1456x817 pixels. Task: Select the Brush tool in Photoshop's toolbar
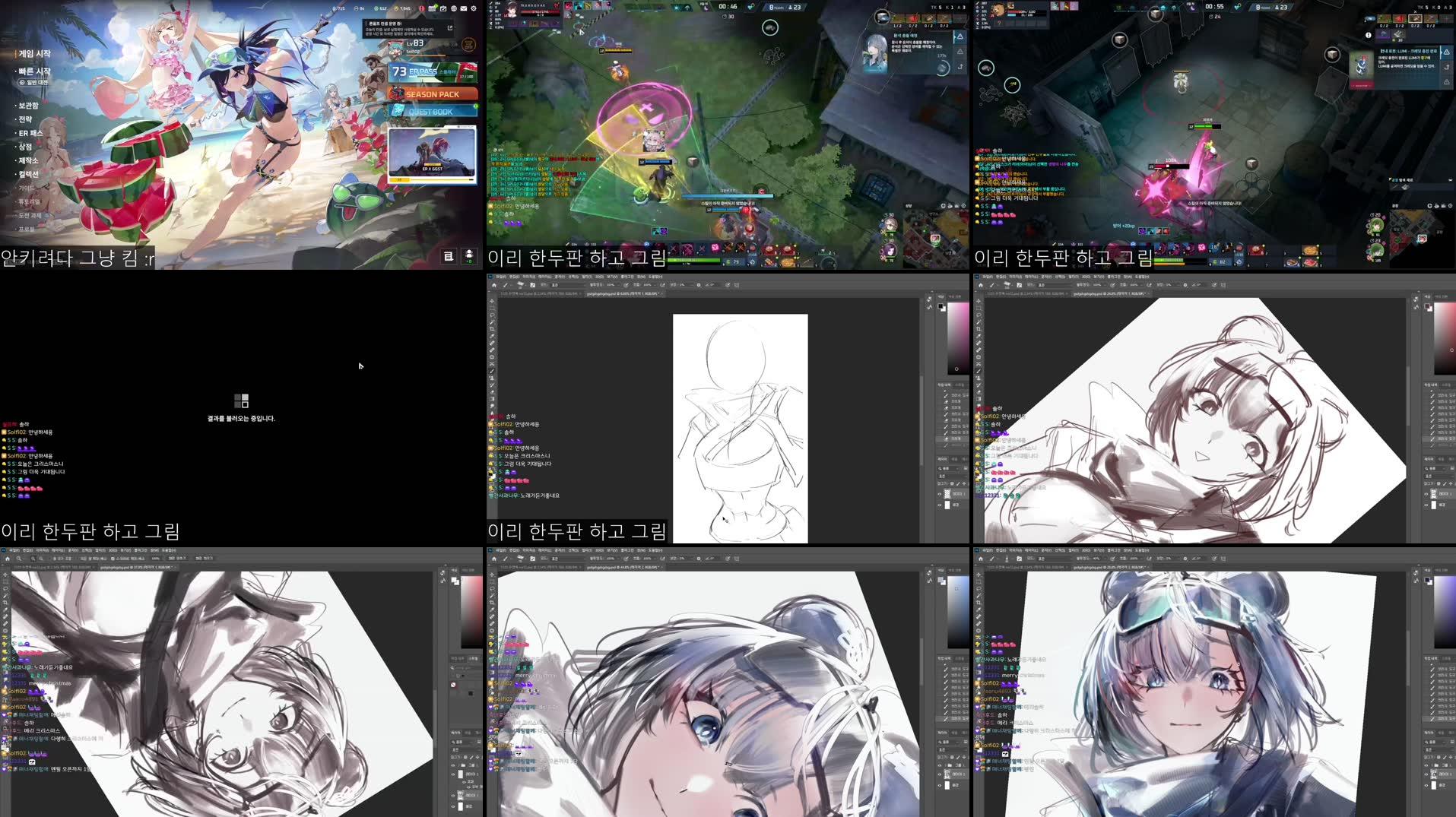tap(491, 370)
